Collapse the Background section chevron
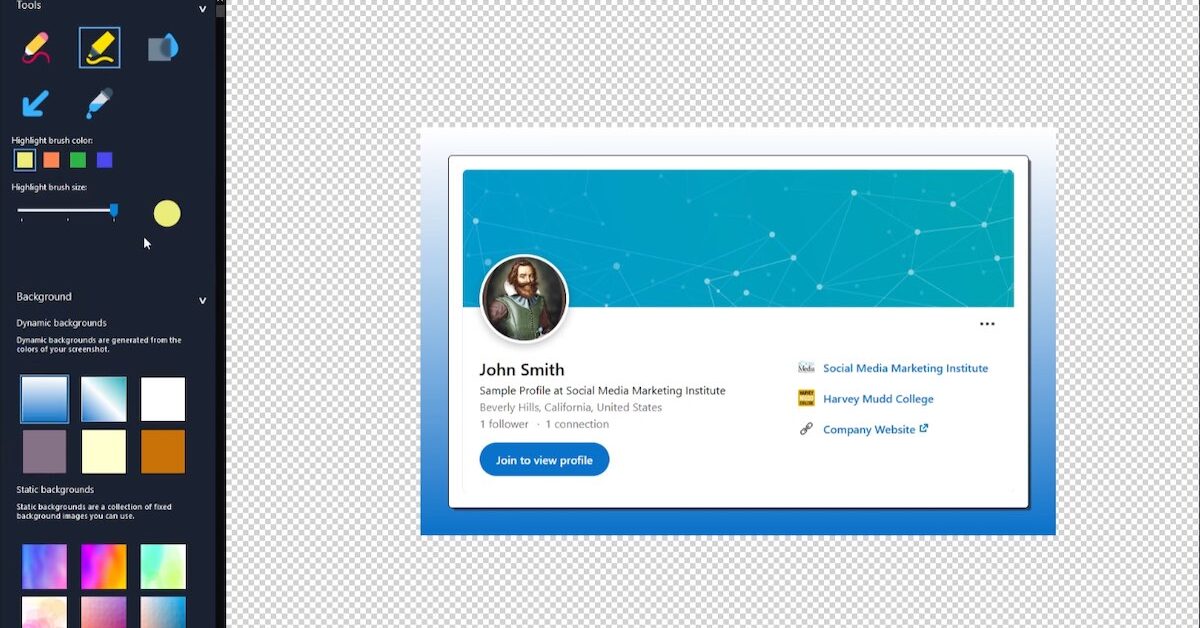The height and width of the screenshot is (628, 1200). pos(203,300)
